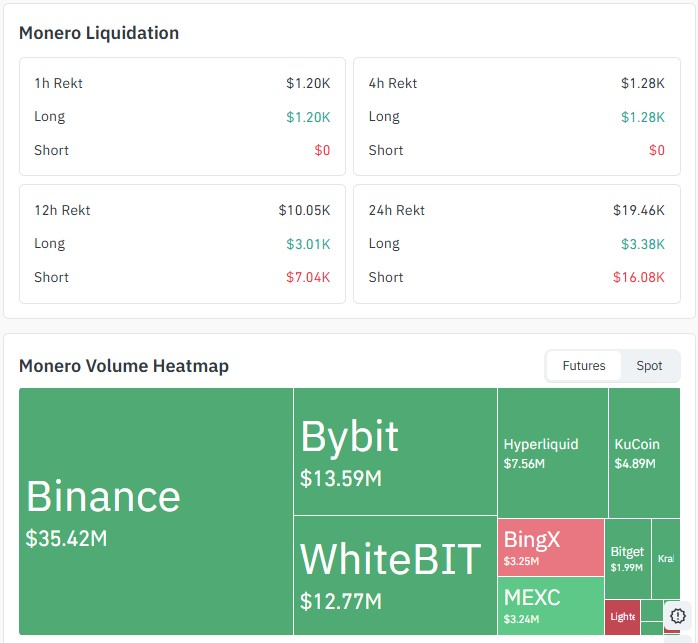Select the dark red Lighter heatmap tile
The width and height of the screenshot is (698, 643).
tap(622, 617)
